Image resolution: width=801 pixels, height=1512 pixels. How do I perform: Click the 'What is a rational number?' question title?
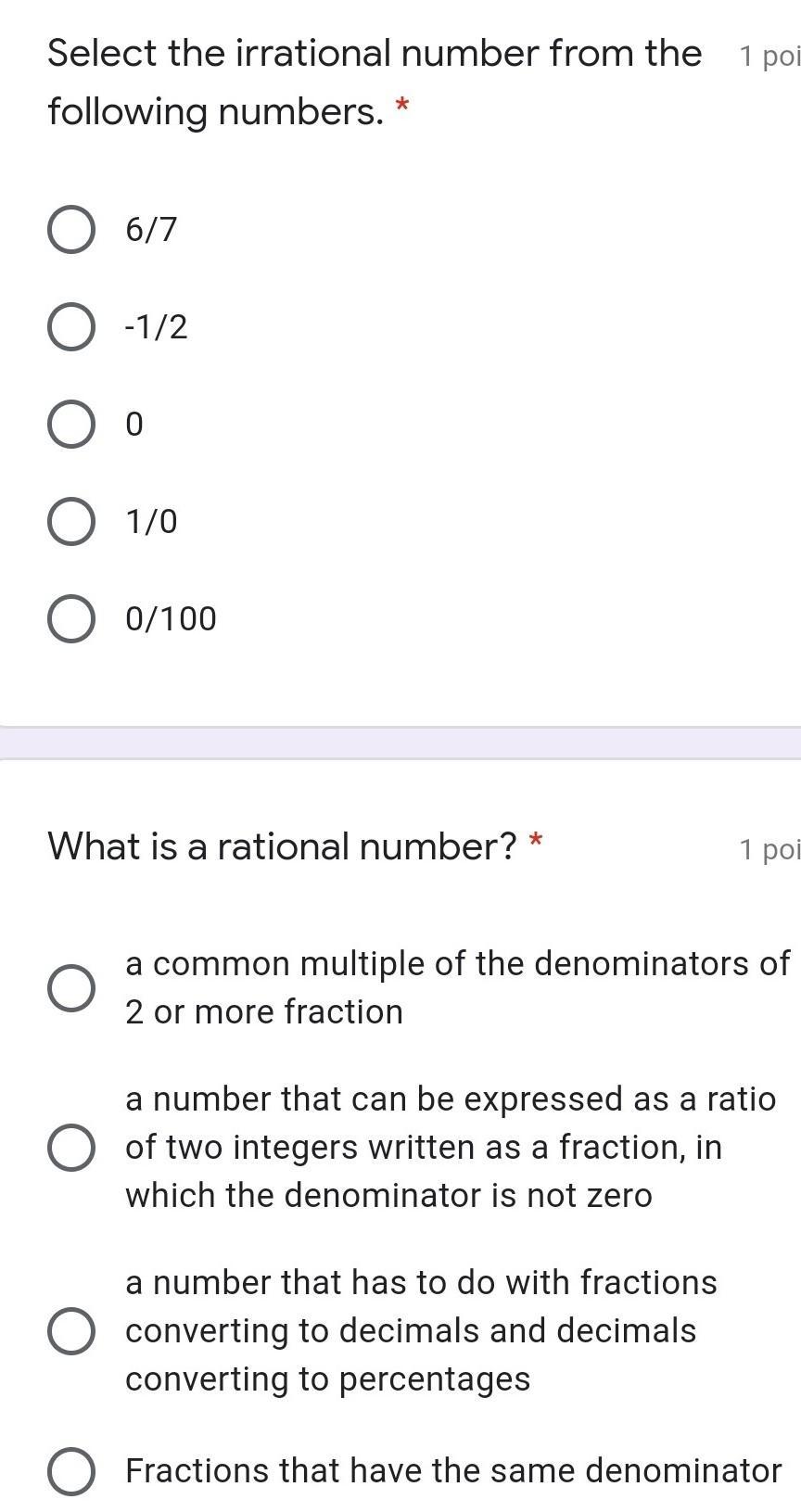[x=282, y=846]
